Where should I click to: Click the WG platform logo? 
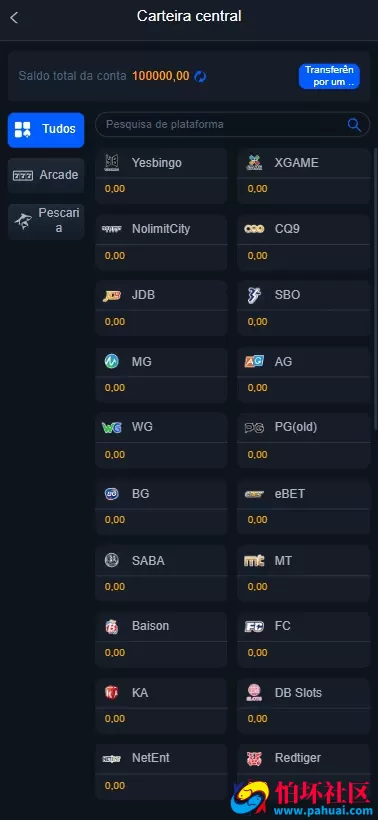point(112,427)
